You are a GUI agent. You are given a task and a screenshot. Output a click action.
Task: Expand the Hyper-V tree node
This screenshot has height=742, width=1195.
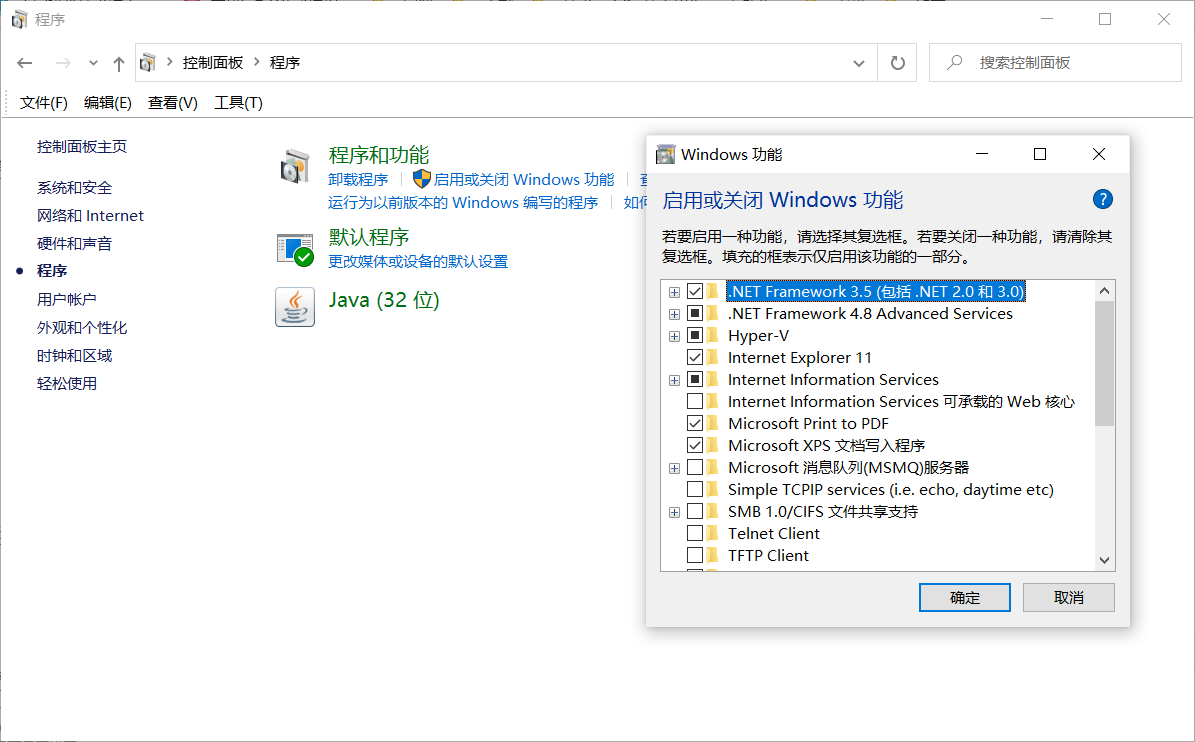pyautogui.click(x=674, y=337)
